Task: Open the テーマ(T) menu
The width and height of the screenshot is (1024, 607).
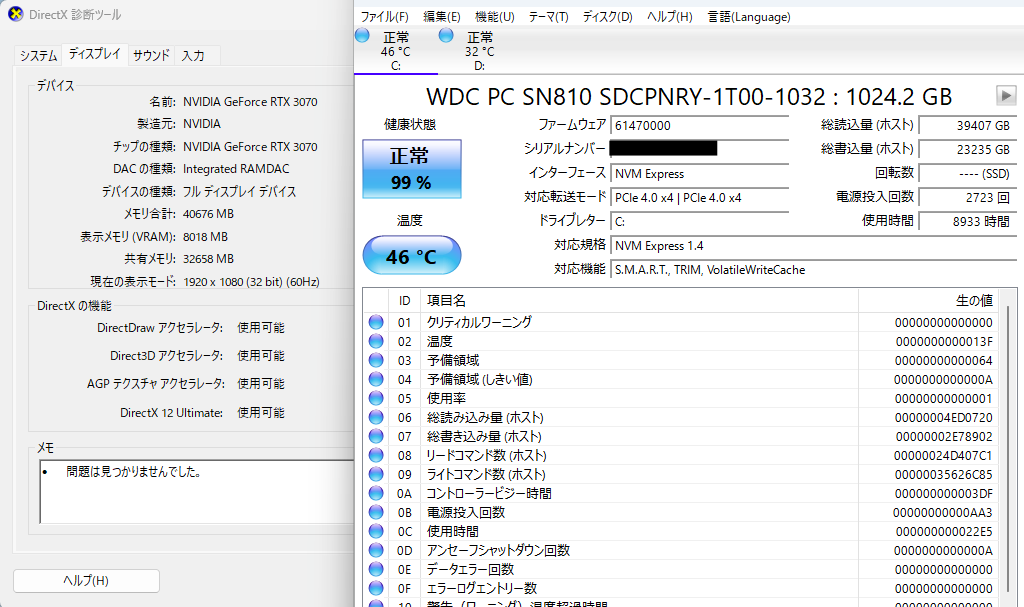Action: (549, 17)
